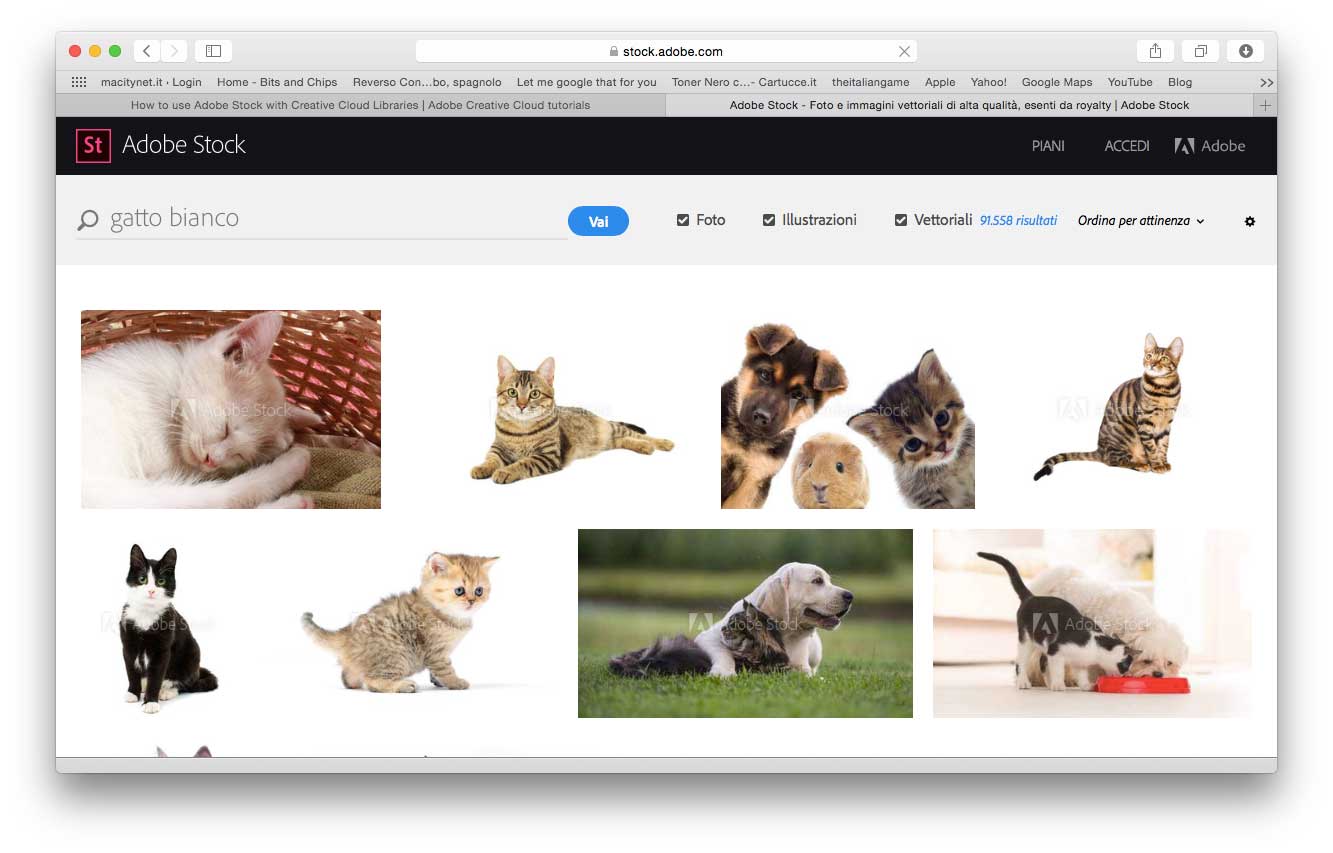
Task: Open the Top Sites grid icon
Action: 79,82
